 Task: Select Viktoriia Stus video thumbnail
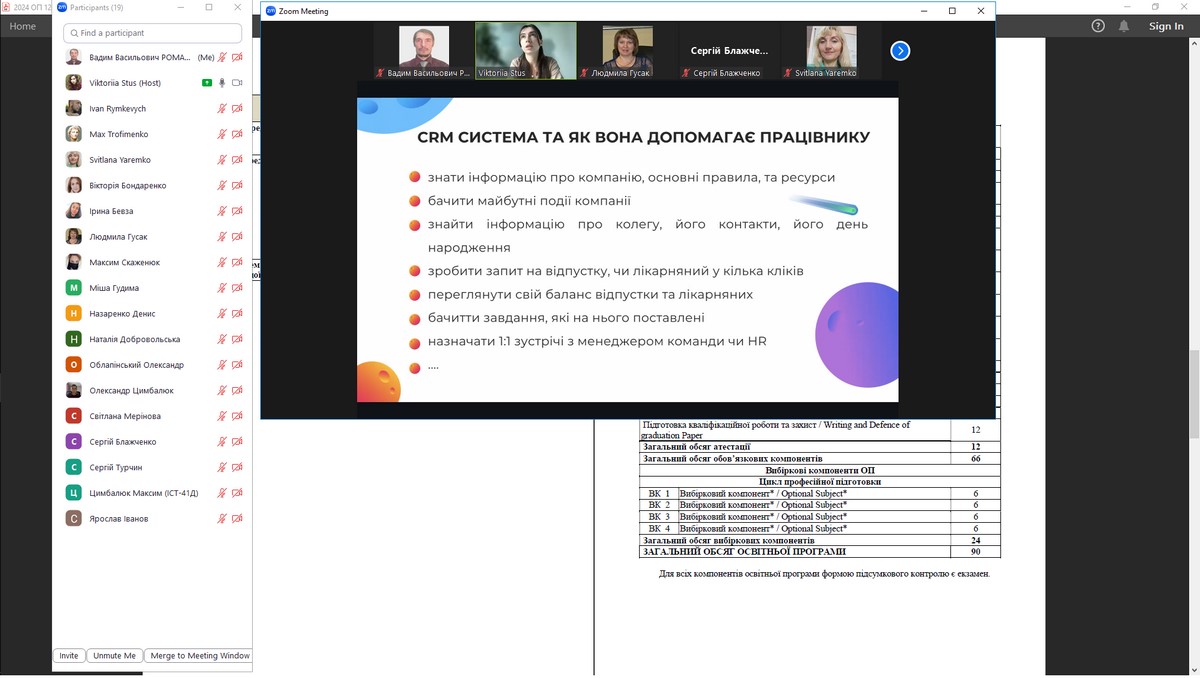click(x=526, y=50)
